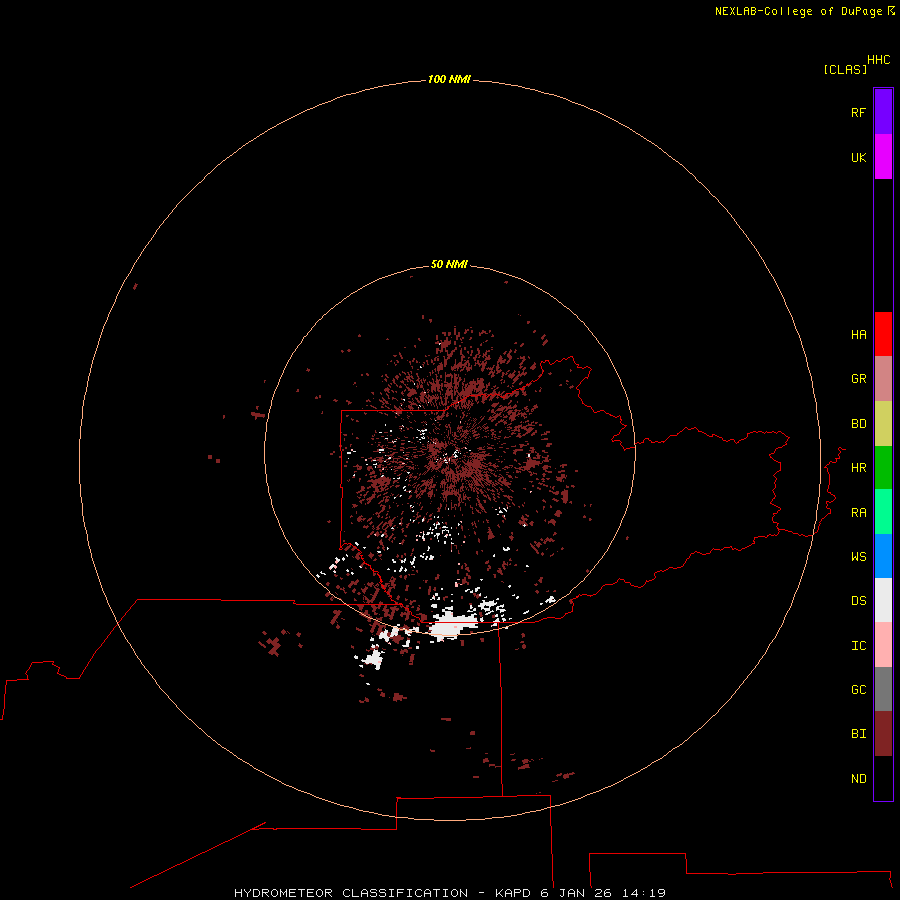900x900 pixels.
Task: Click the IC legend label
Action: (x=858, y=646)
